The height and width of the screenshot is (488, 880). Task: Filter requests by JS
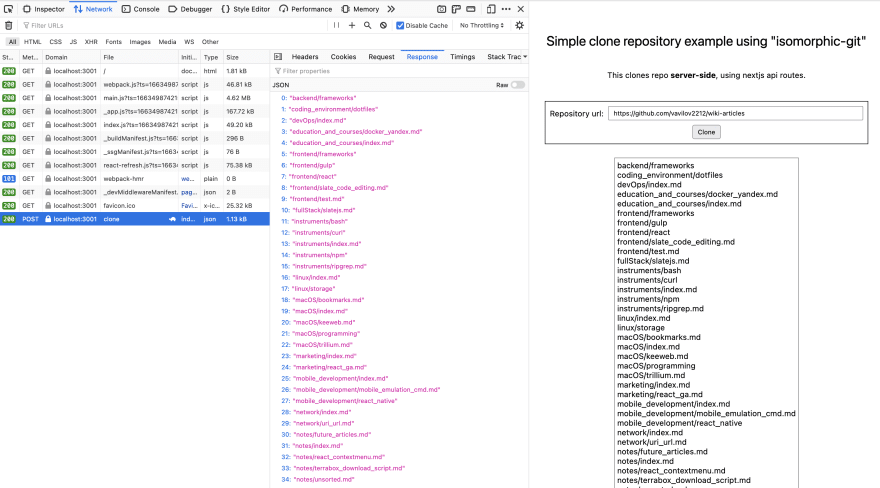click(74, 42)
